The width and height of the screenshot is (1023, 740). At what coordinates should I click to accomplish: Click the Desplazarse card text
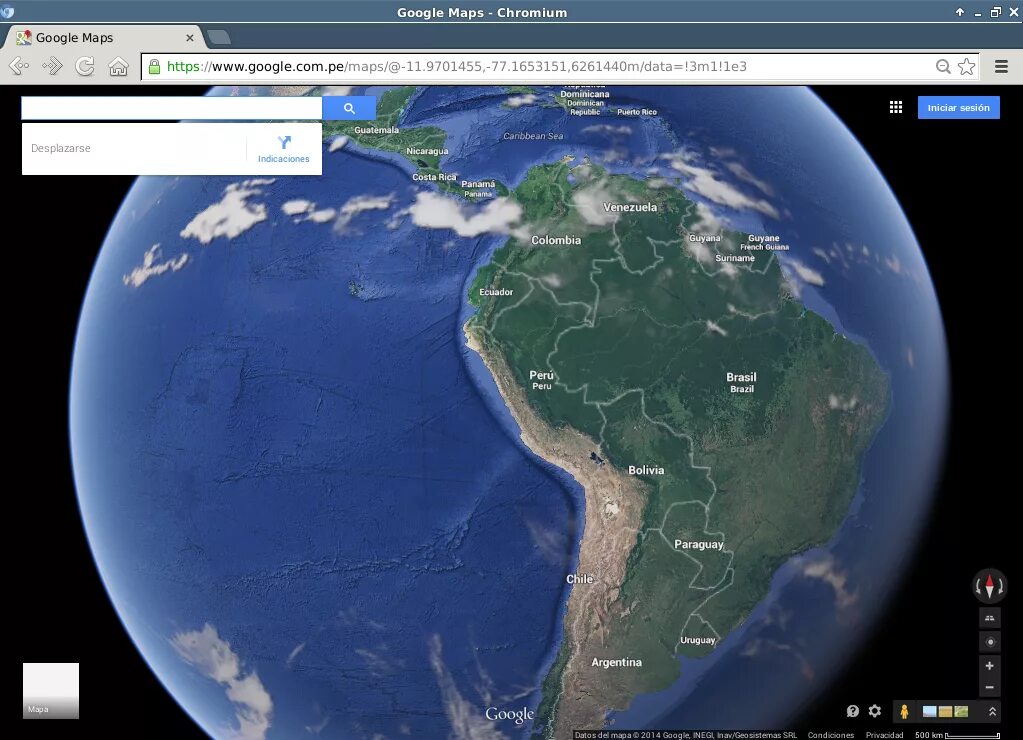[x=61, y=148]
